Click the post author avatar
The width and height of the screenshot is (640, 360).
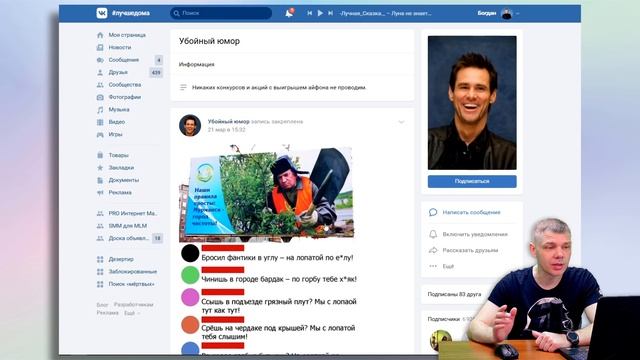190,125
